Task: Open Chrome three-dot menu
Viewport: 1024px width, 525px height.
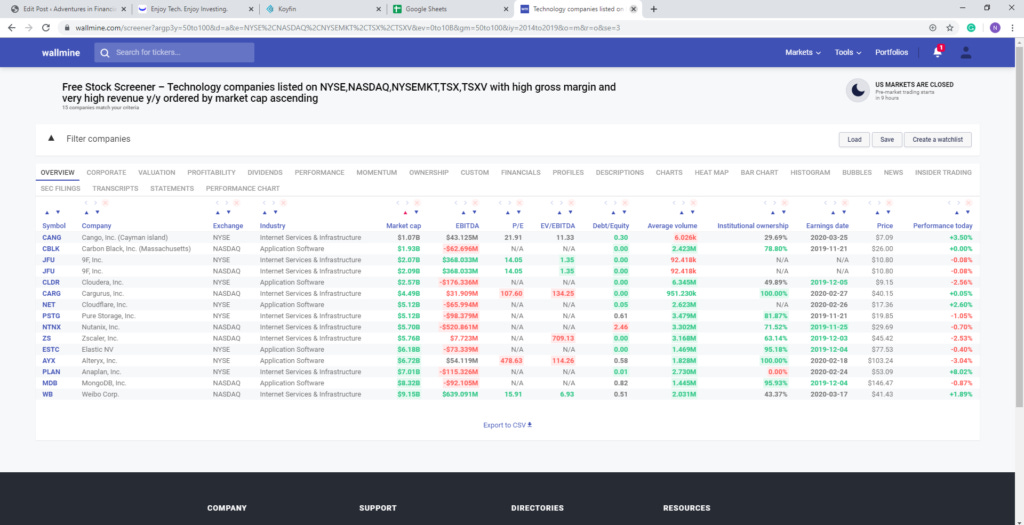Action: (1011, 27)
